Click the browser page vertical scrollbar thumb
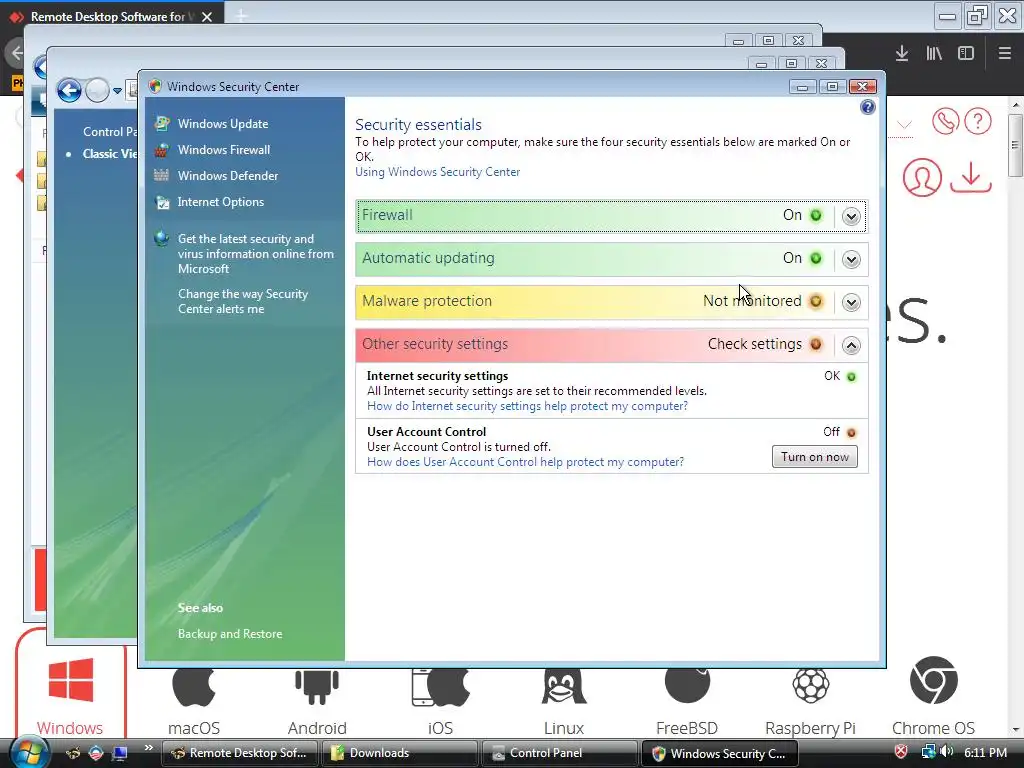 (x=1016, y=145)
